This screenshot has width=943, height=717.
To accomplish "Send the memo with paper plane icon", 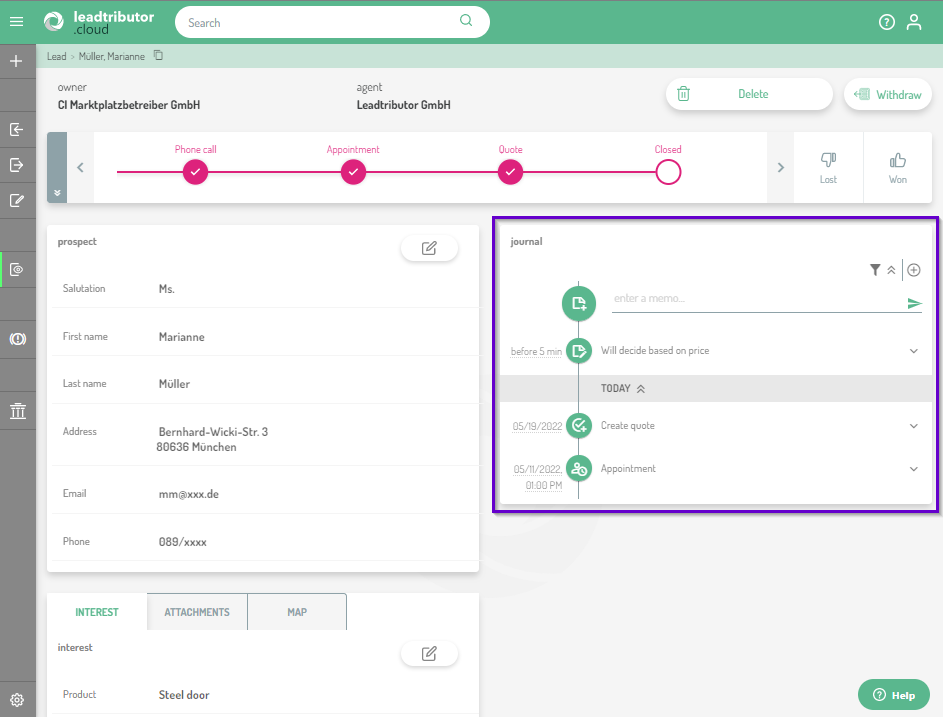I will click(x=914, y=304).
